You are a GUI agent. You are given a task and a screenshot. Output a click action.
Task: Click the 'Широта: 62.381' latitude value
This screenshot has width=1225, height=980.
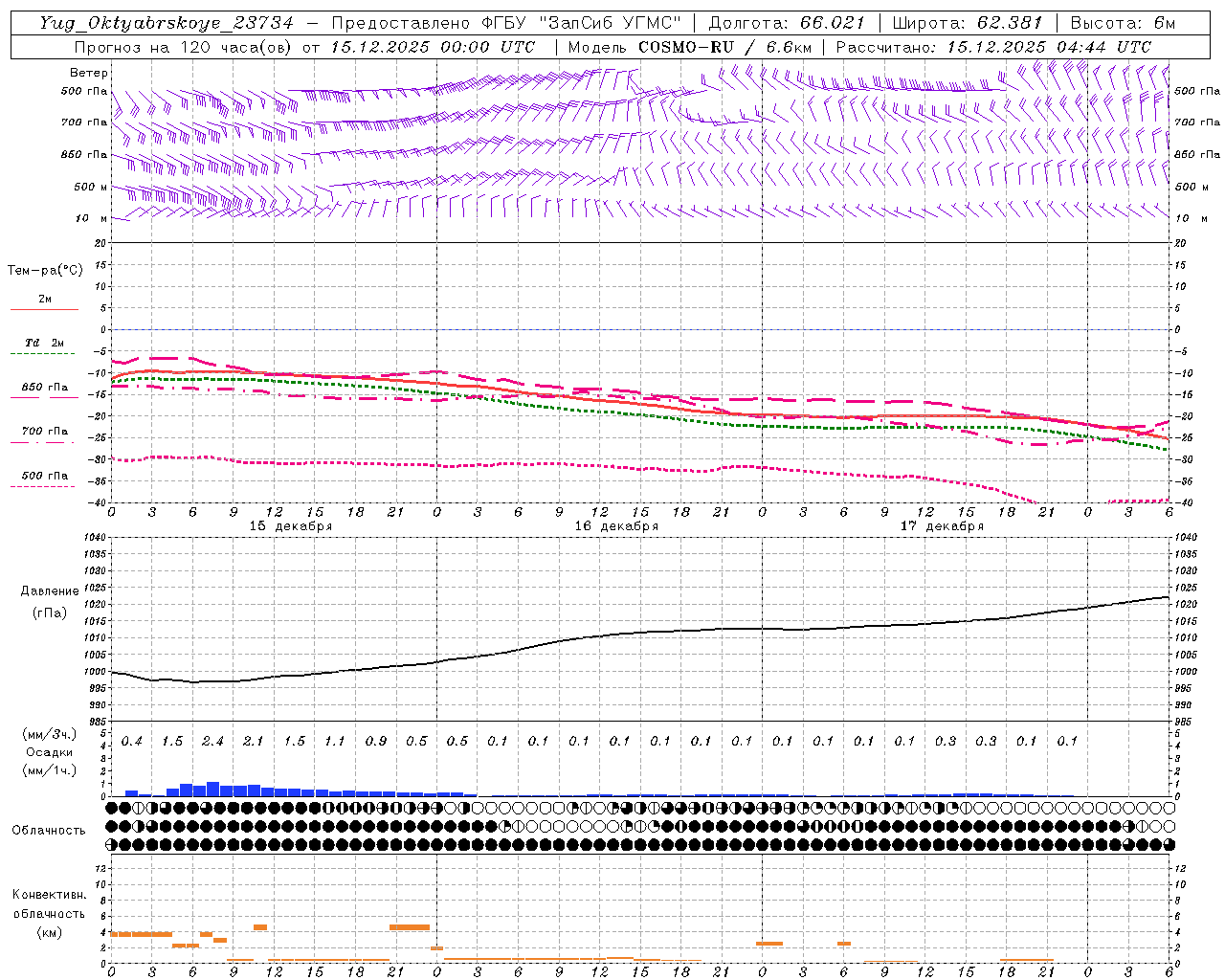tap(967, 23)
